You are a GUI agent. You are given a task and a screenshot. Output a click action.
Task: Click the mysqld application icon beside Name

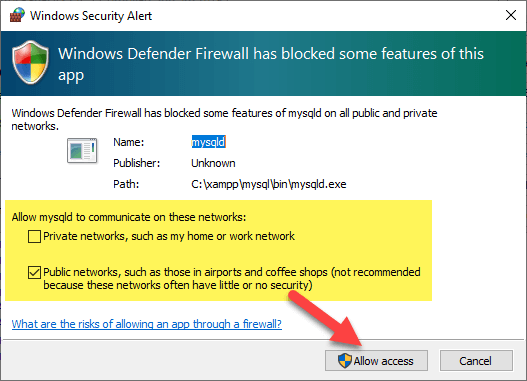coord(82,150)
